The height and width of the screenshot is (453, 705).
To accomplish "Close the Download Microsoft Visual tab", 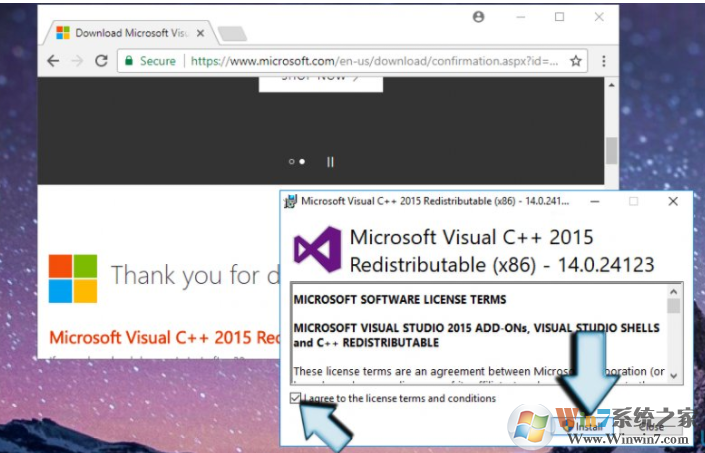I will click(200, 33).
